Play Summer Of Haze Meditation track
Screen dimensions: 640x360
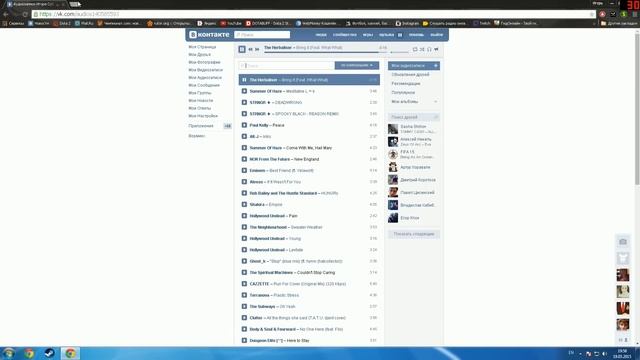click(x=244, y=91)
